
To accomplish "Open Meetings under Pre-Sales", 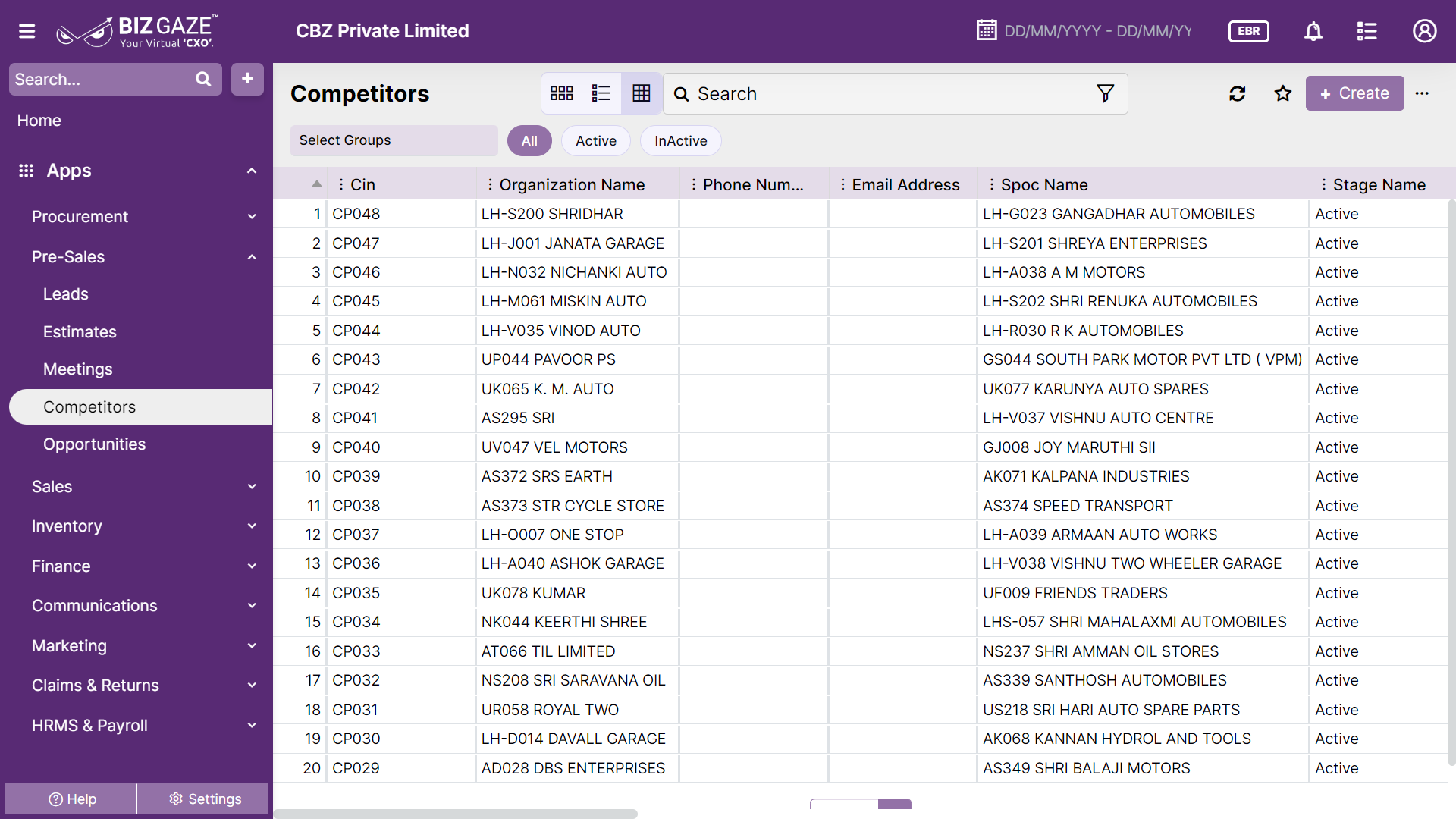I will coord(77,369).
